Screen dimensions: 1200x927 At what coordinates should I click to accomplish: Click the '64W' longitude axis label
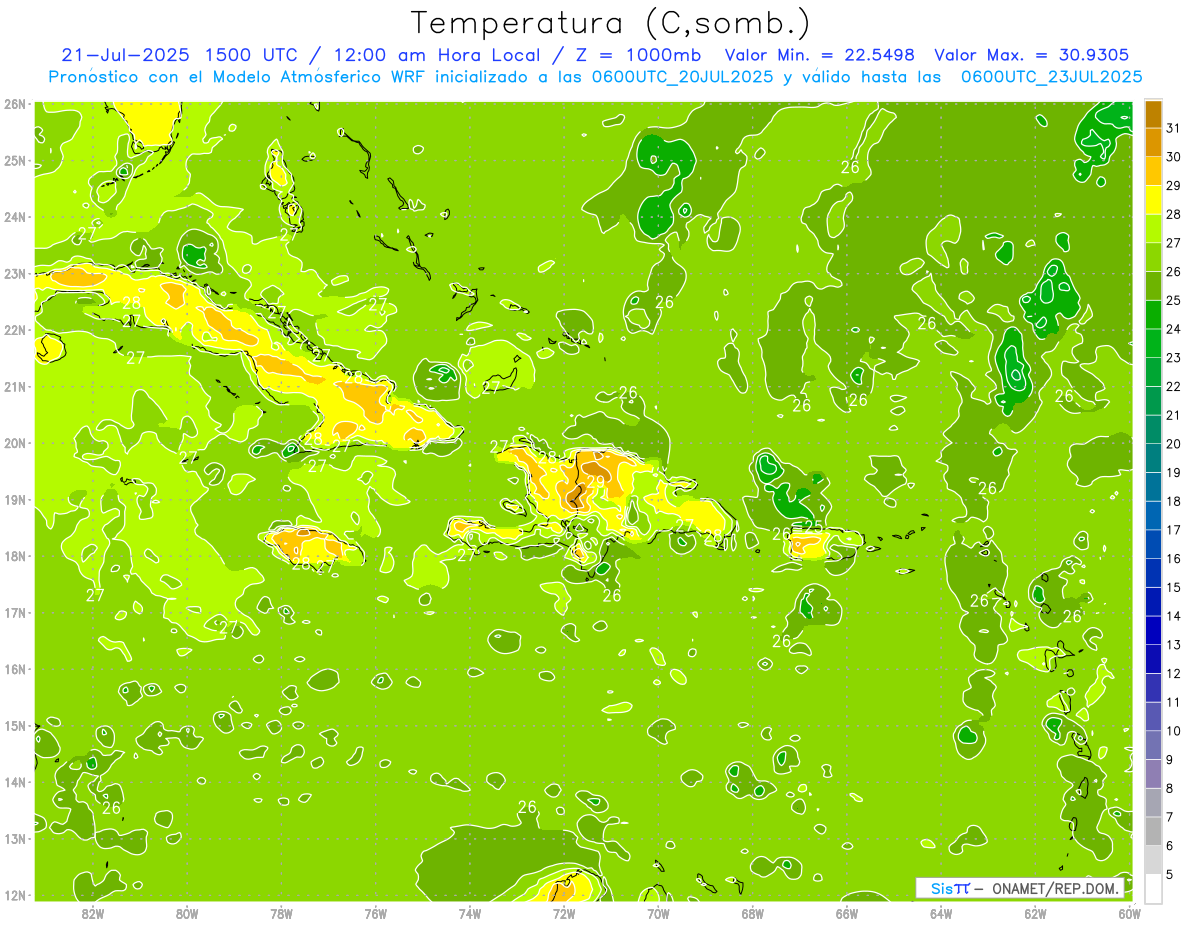941,913
